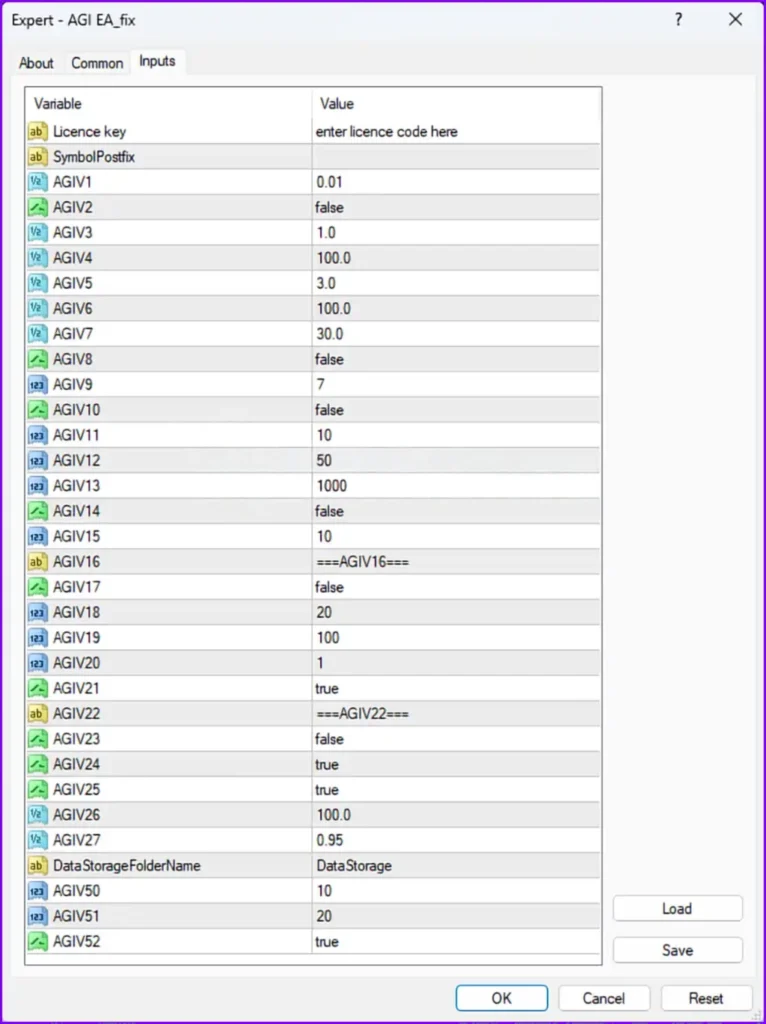
Task: Select the ===AGIV16=== value cell
Action: tap(456, 562)
